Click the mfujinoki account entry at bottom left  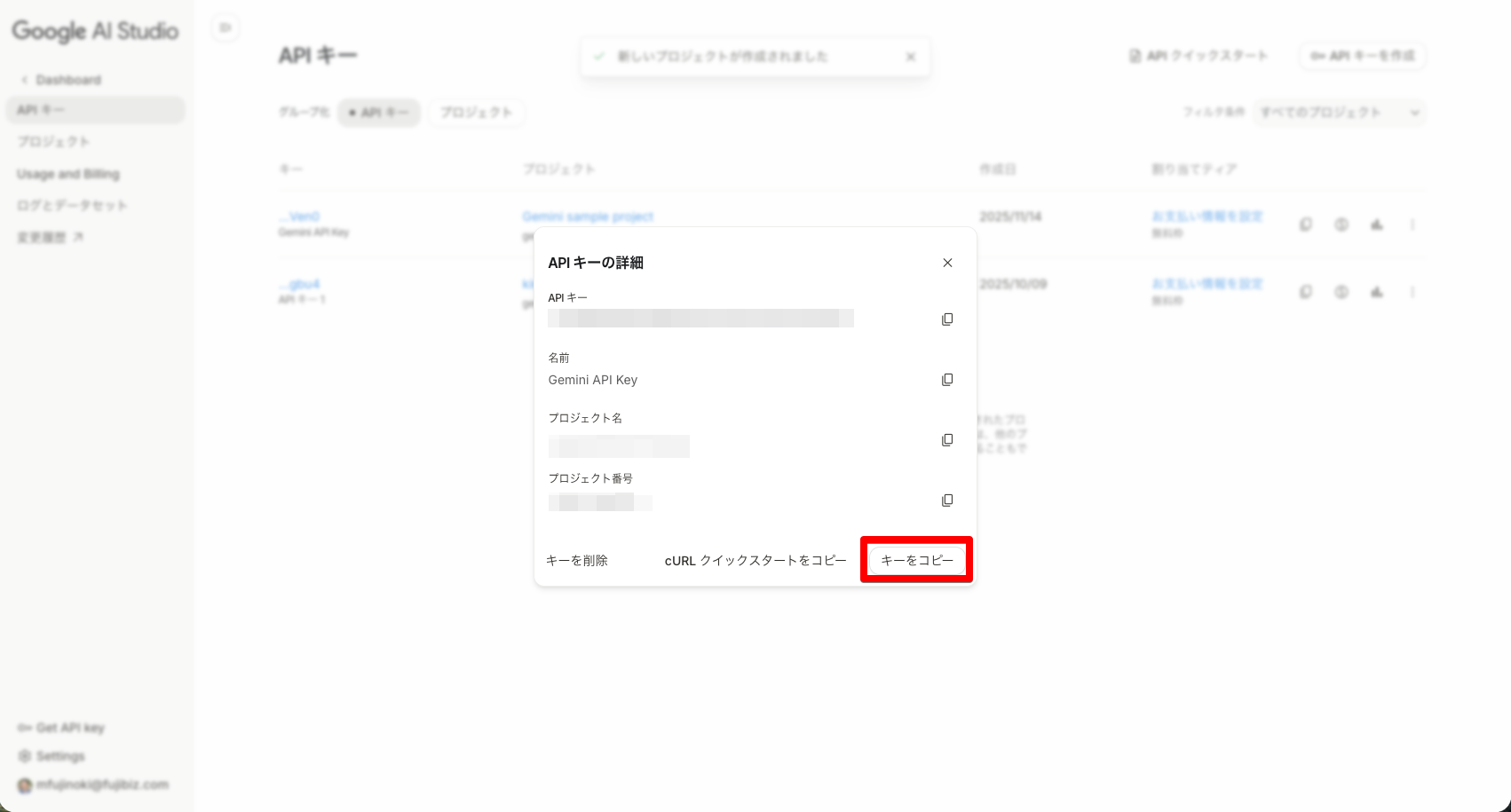click(x=90, y=784)
